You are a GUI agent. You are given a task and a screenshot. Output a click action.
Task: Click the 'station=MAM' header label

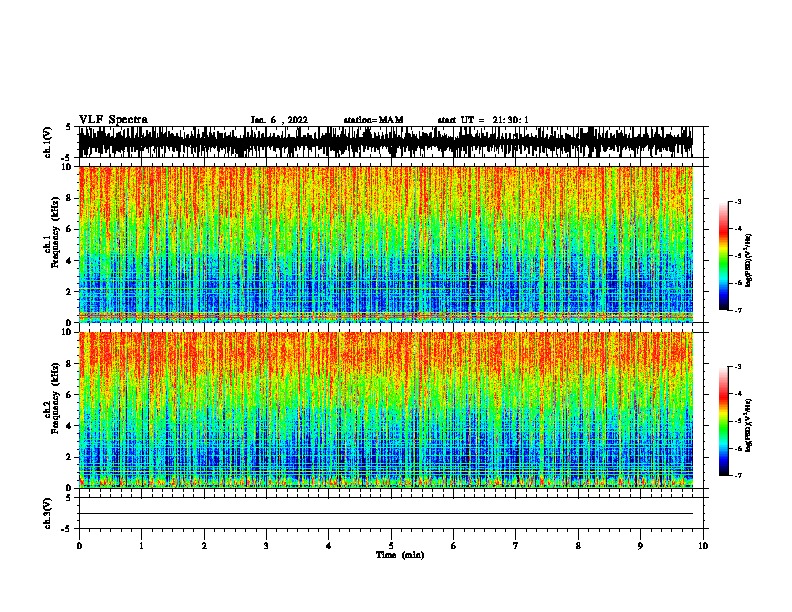[x=373, y=120]
